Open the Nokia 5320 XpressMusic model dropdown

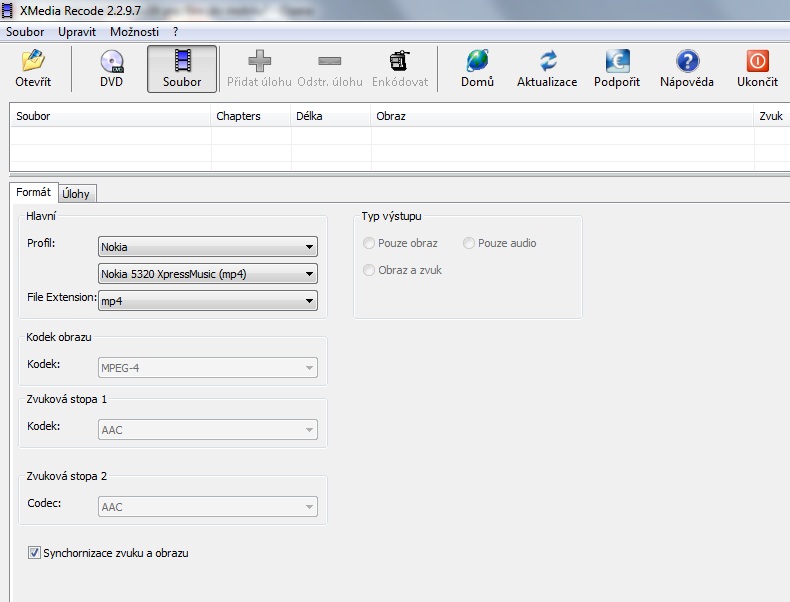[208, 274]
